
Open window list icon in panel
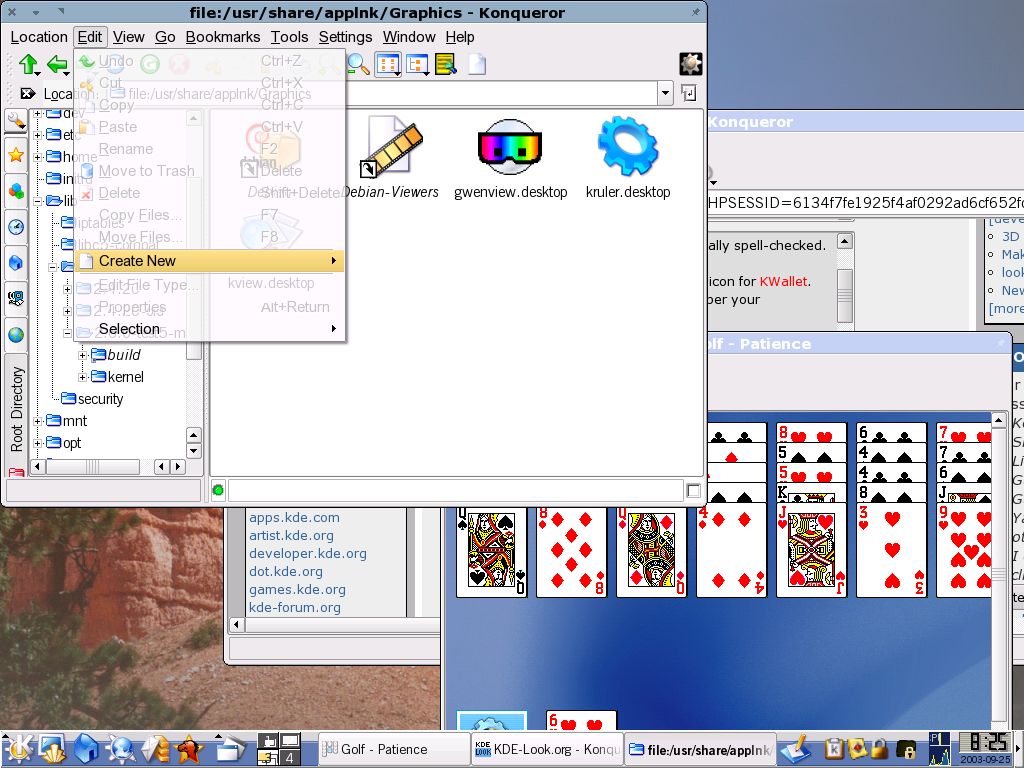[230, 748]
